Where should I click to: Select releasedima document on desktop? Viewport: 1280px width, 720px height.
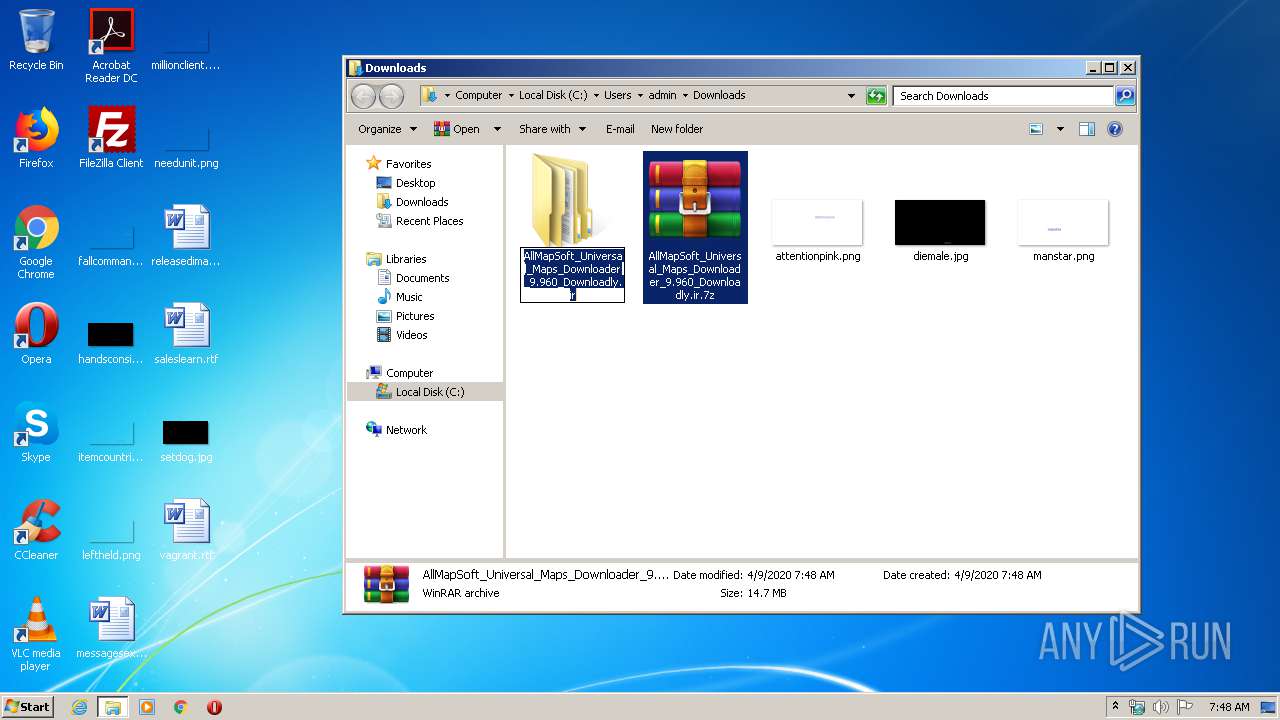(186, 236)
